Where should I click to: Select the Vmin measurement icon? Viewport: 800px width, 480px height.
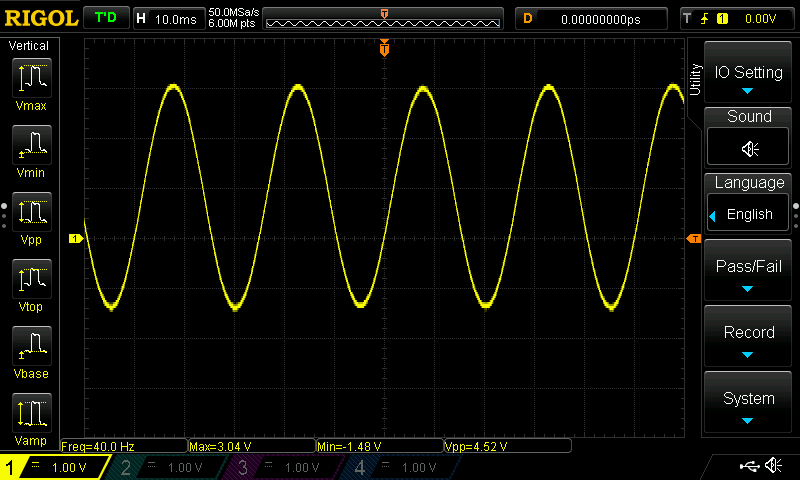coord(32,144)
